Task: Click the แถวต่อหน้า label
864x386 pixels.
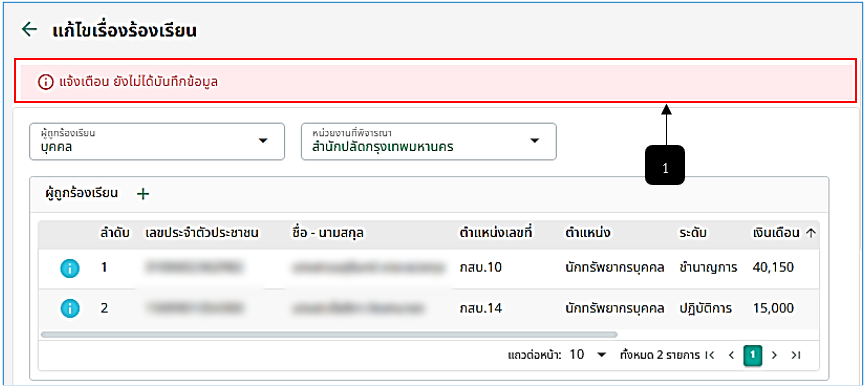Action: pos(534,355)
